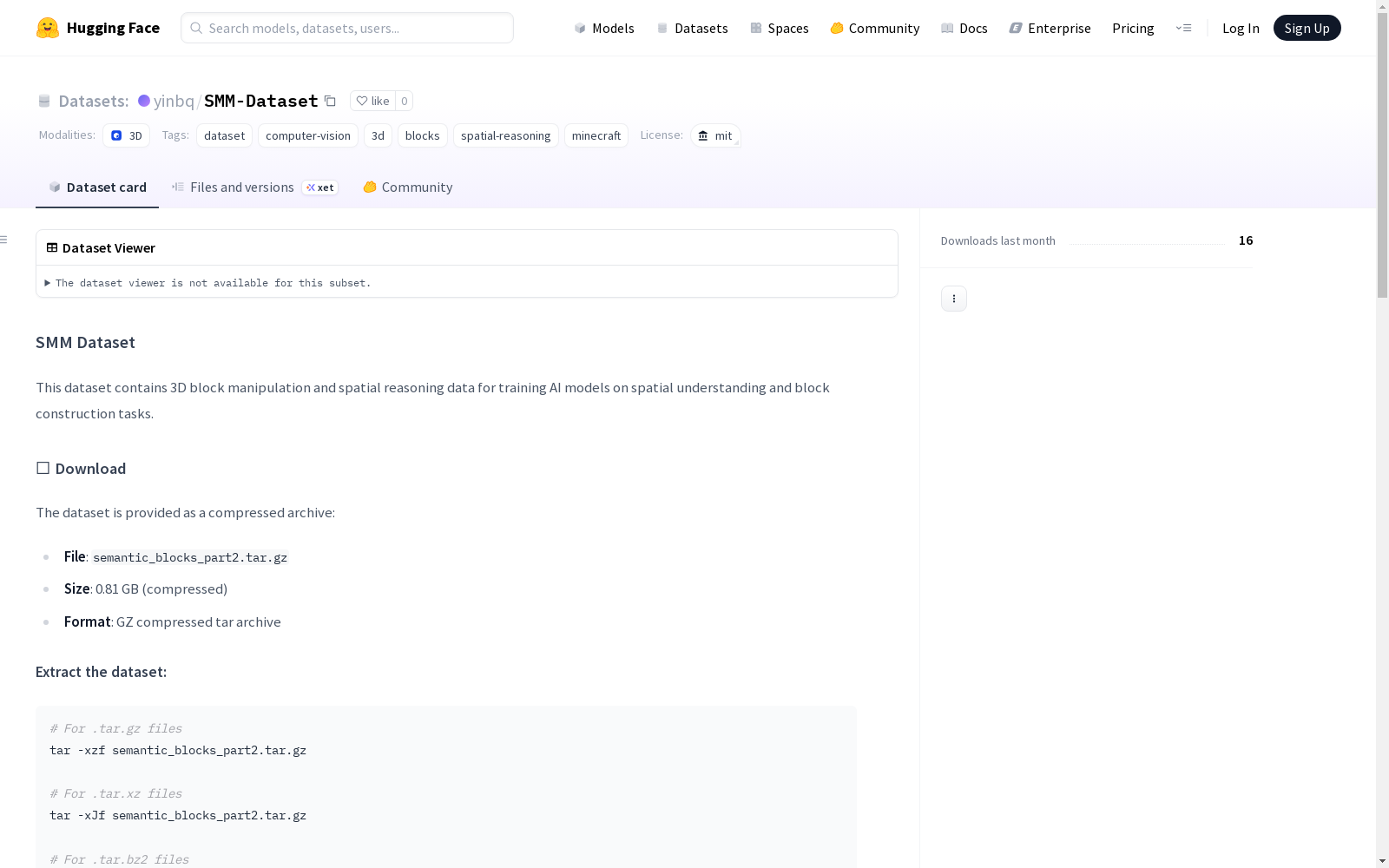Expand the dataset viewer not available message
The height and width of the screenshot is (868, 1389).
(207, 283)
